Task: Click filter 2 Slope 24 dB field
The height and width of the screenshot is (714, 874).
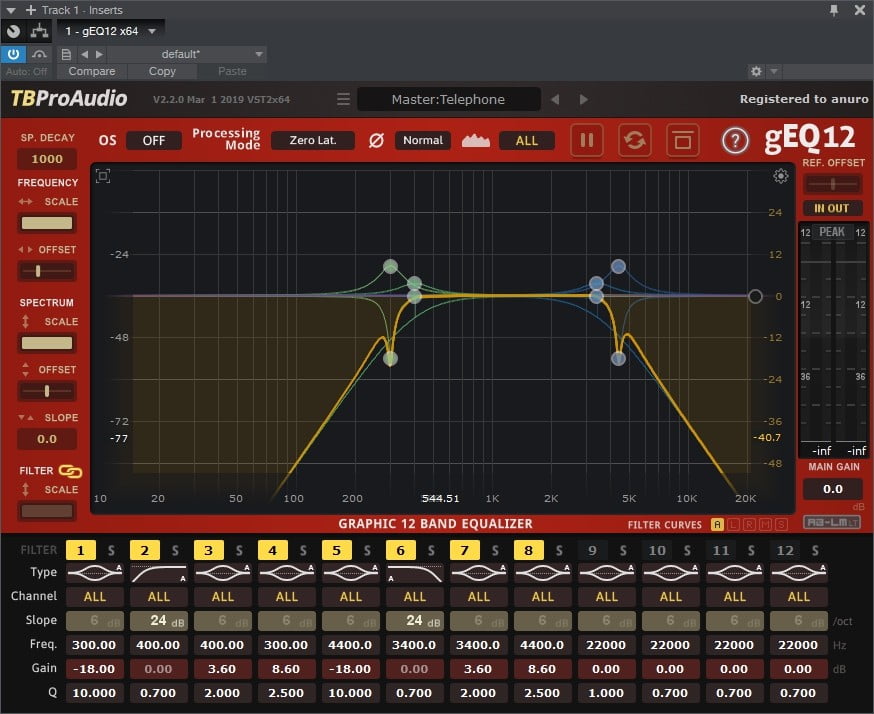Action: [158, 621]
